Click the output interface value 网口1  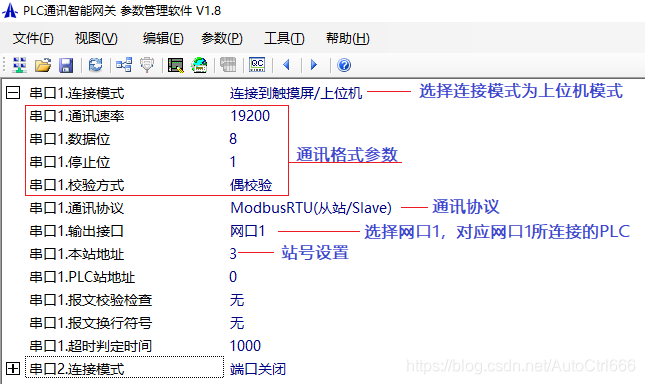coord(247,231)
